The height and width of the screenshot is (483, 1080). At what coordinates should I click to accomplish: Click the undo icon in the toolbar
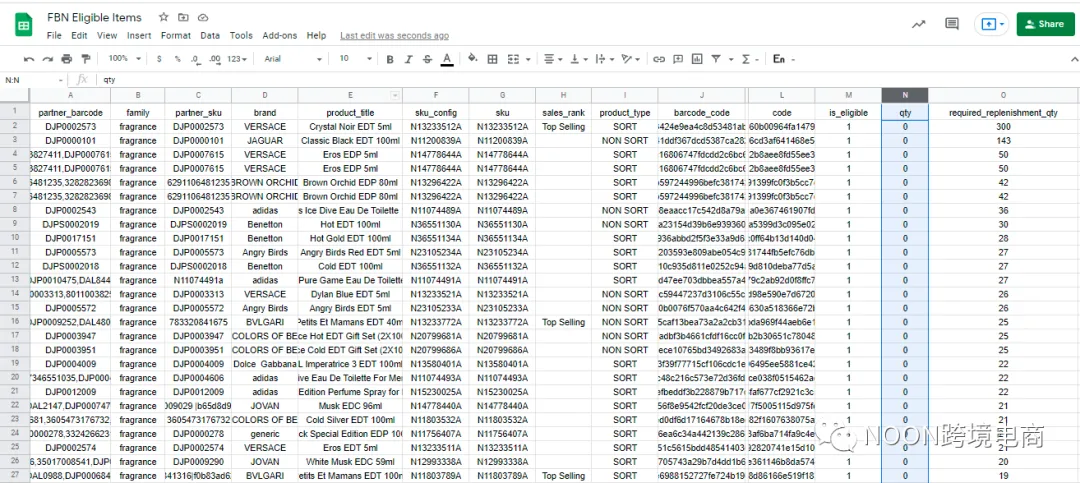point(29,59)
